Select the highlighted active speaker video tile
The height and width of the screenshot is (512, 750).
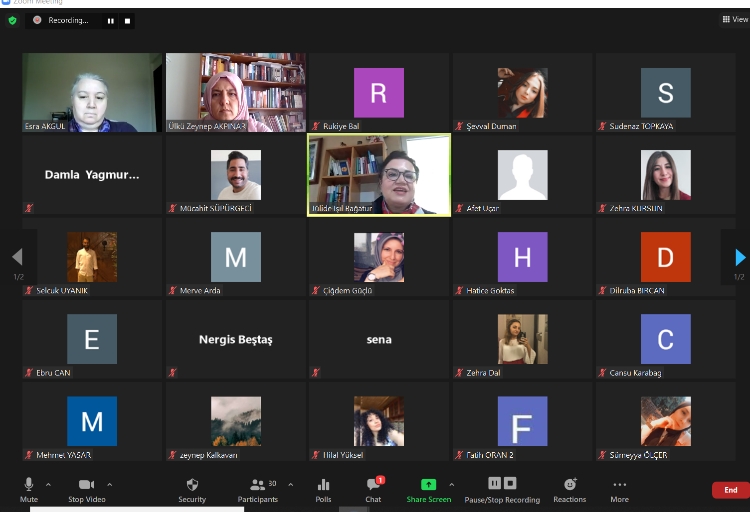click(x=379, y=175)
